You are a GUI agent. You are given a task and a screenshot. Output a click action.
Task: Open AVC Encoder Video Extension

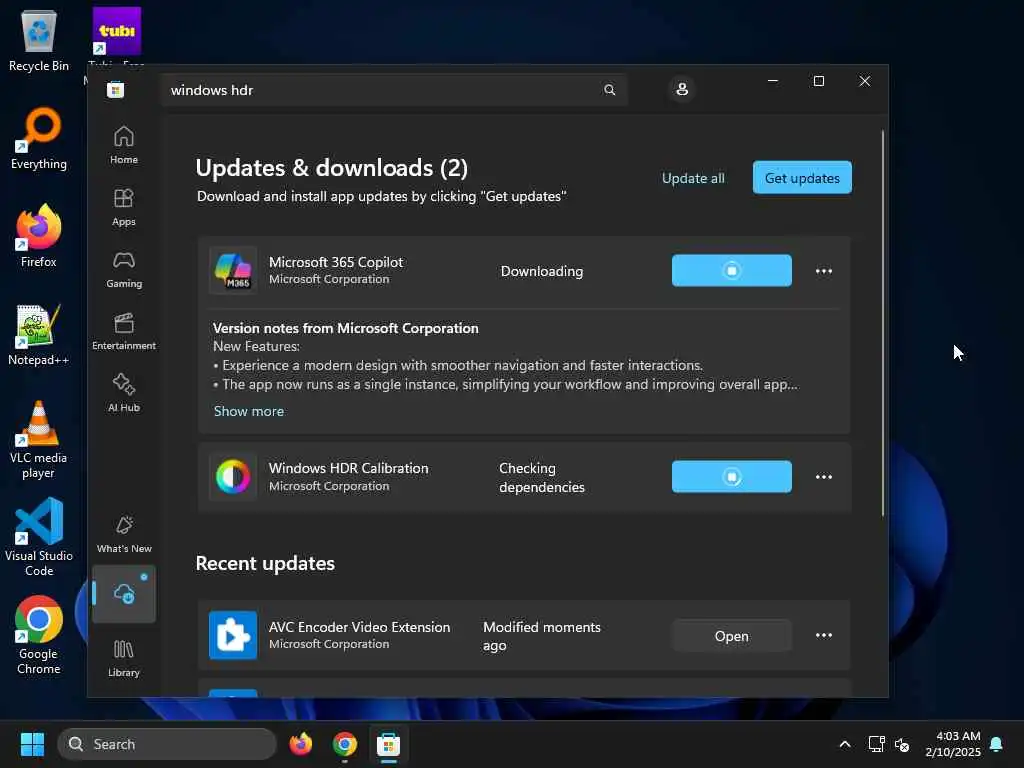tap(731, 636)
